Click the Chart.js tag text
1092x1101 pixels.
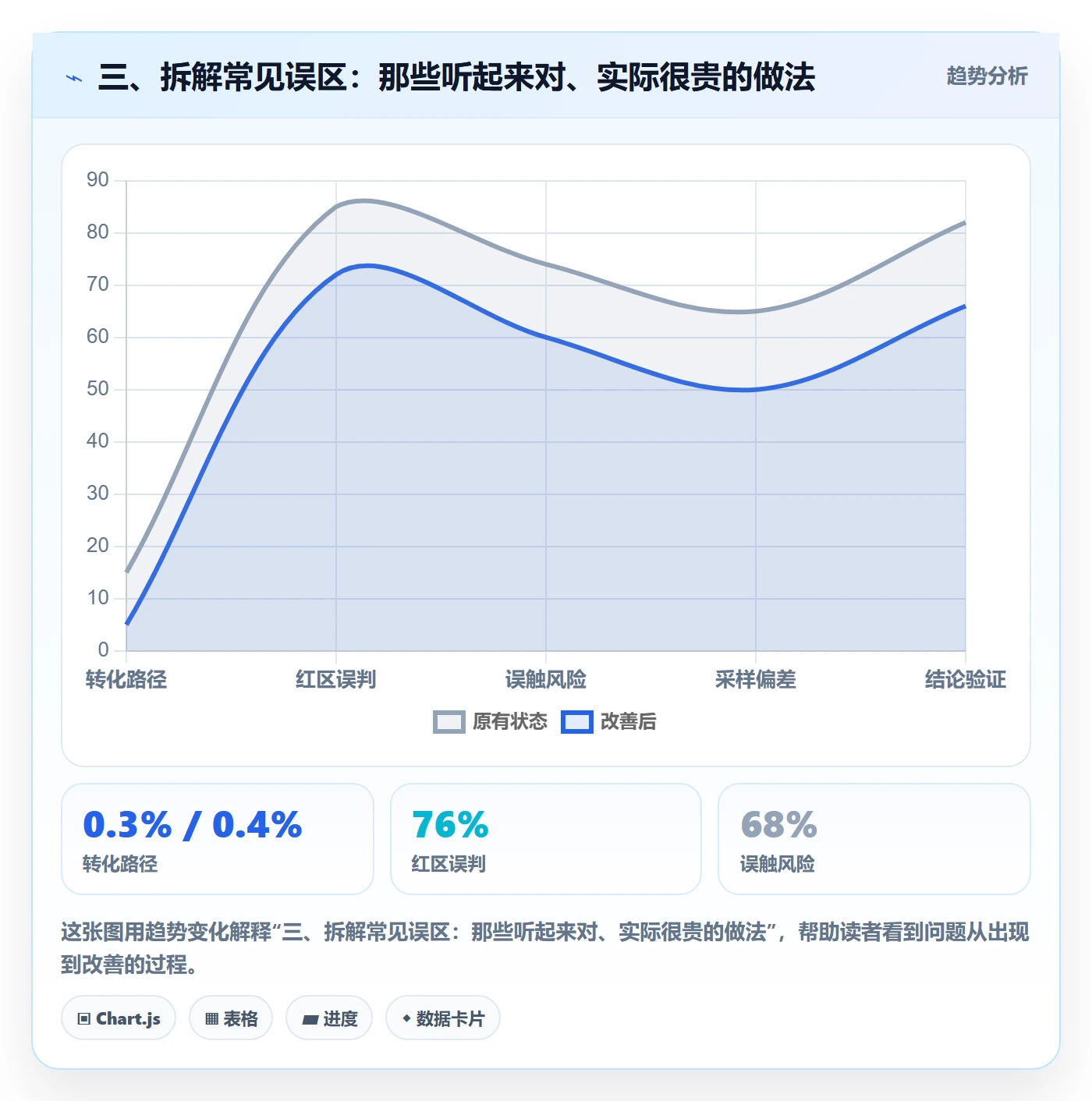point(128,1019)
